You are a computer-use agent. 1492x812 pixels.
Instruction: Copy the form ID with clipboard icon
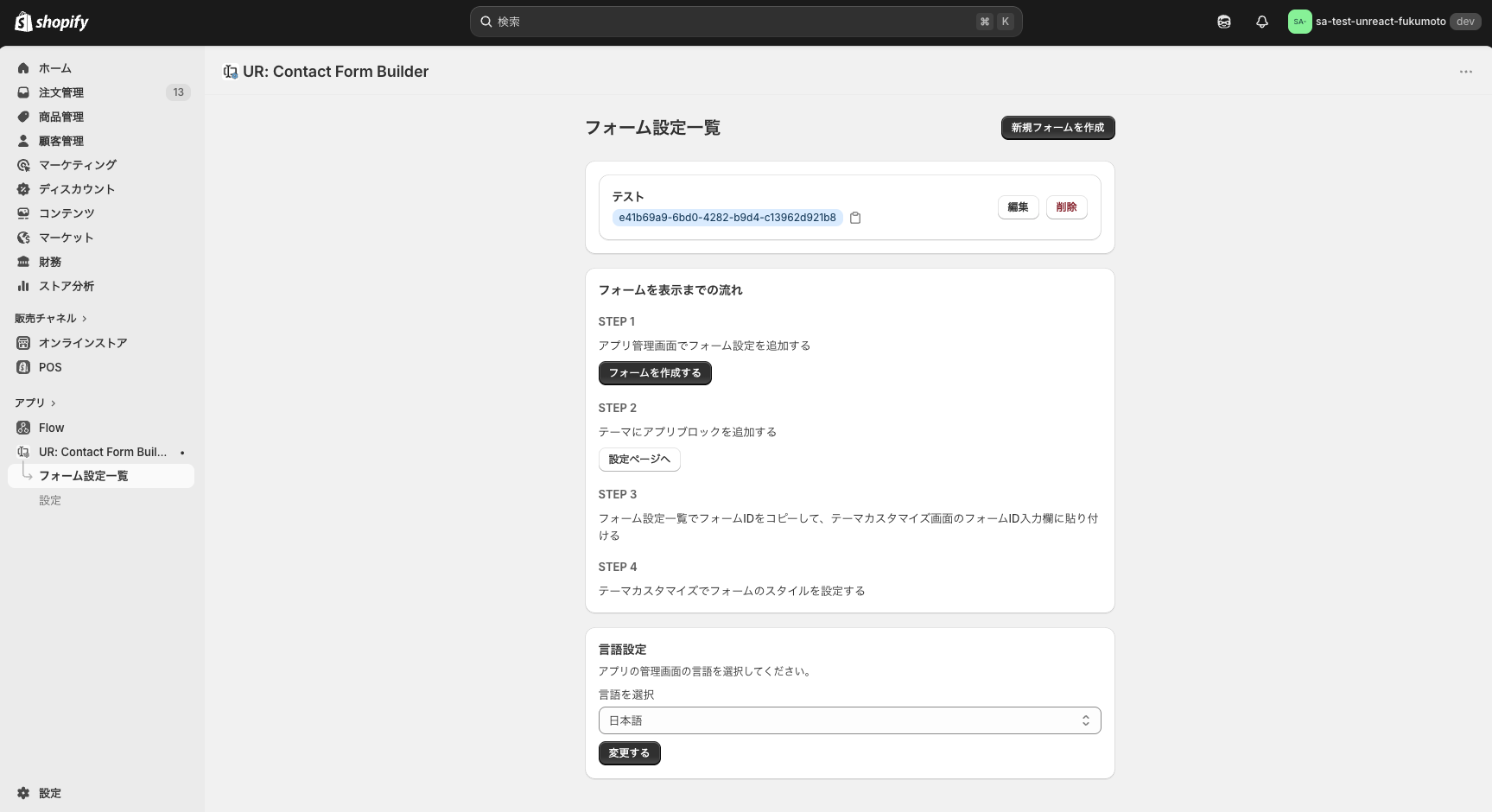(x=855, y=218)
